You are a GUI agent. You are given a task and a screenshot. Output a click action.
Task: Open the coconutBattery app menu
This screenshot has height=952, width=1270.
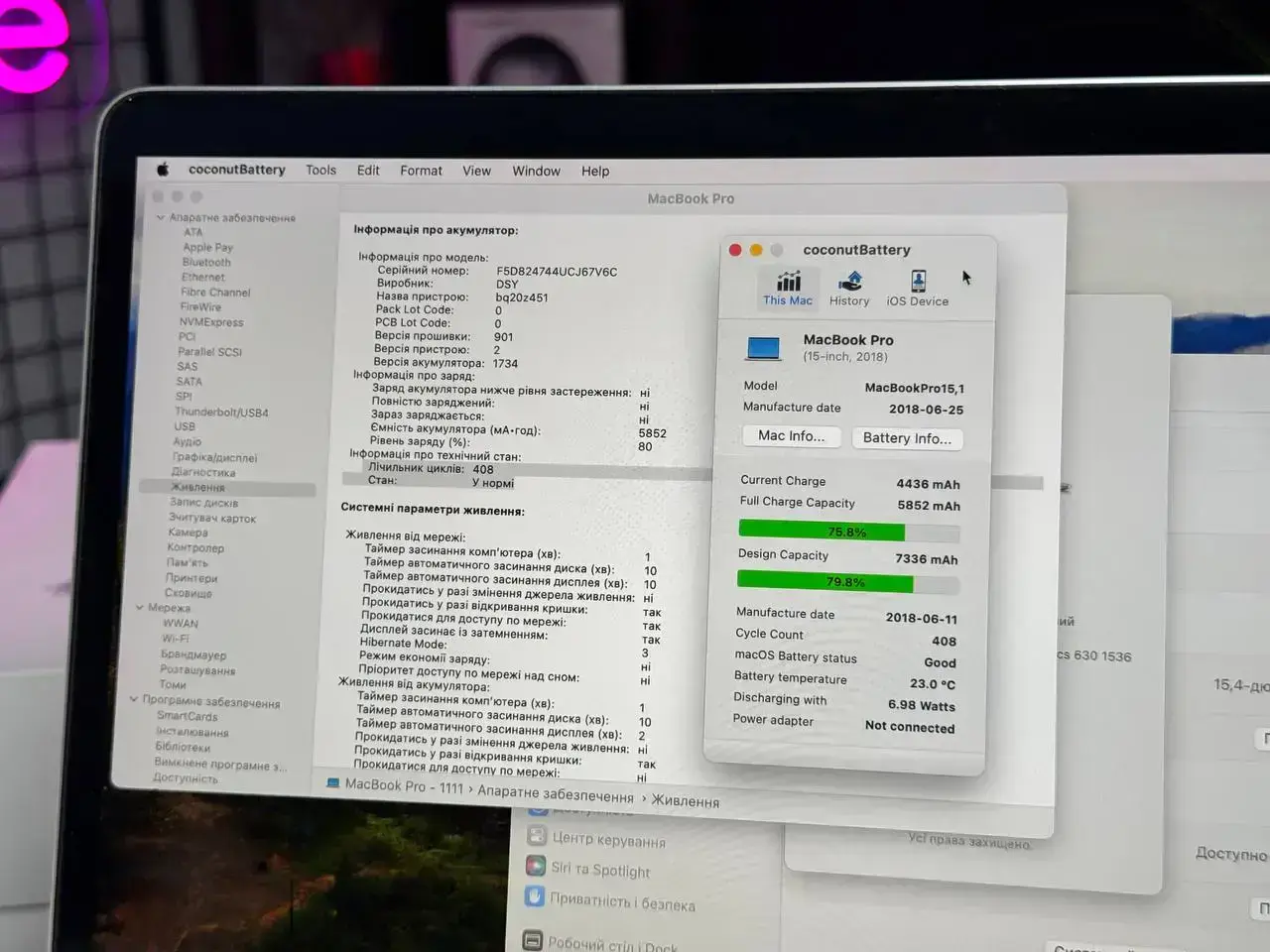pos(237,170)
